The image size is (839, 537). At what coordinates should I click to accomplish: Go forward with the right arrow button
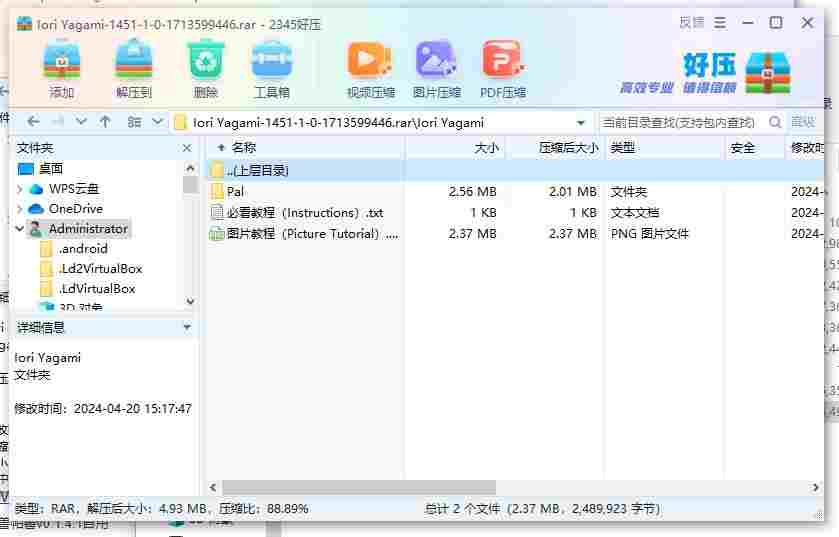(58, 122)
